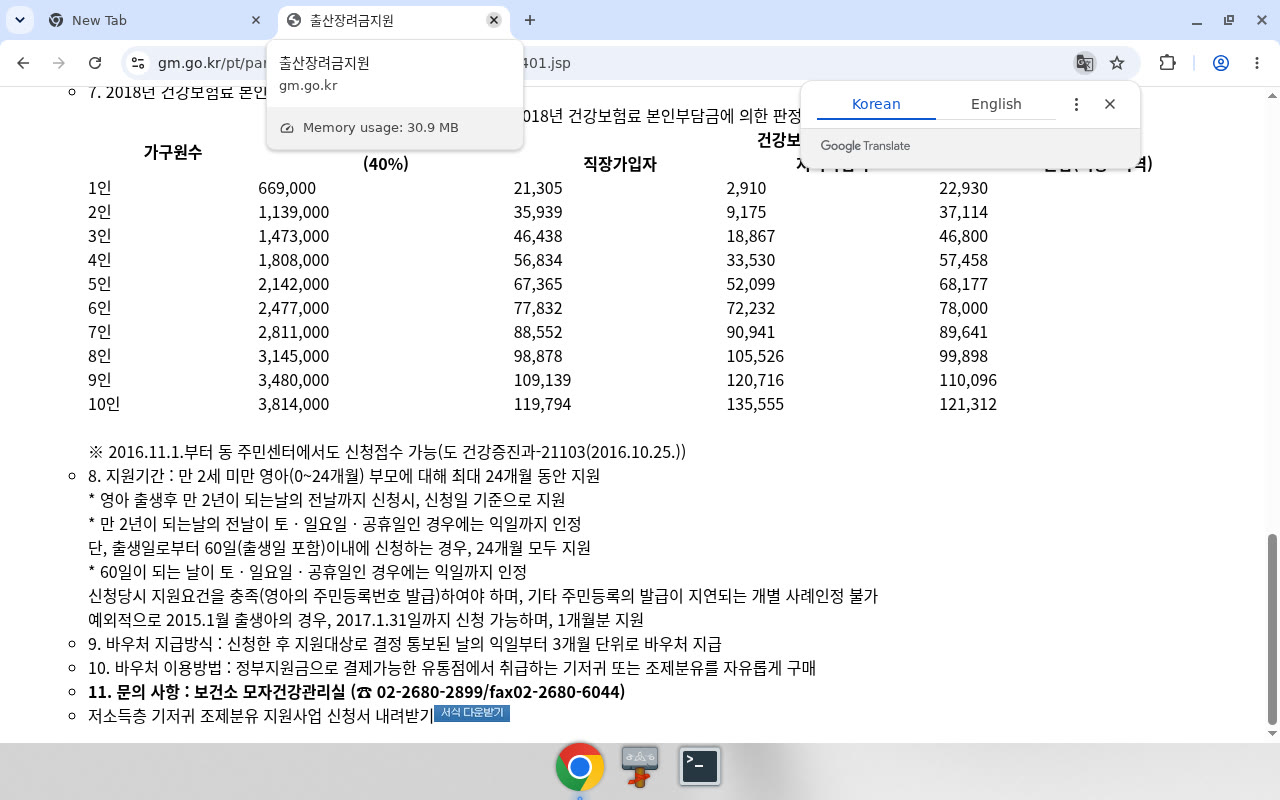This screenshot has height=800, width=1280.
Task: Bookmark this page with the star
Action: click(x=1117, y=63)
